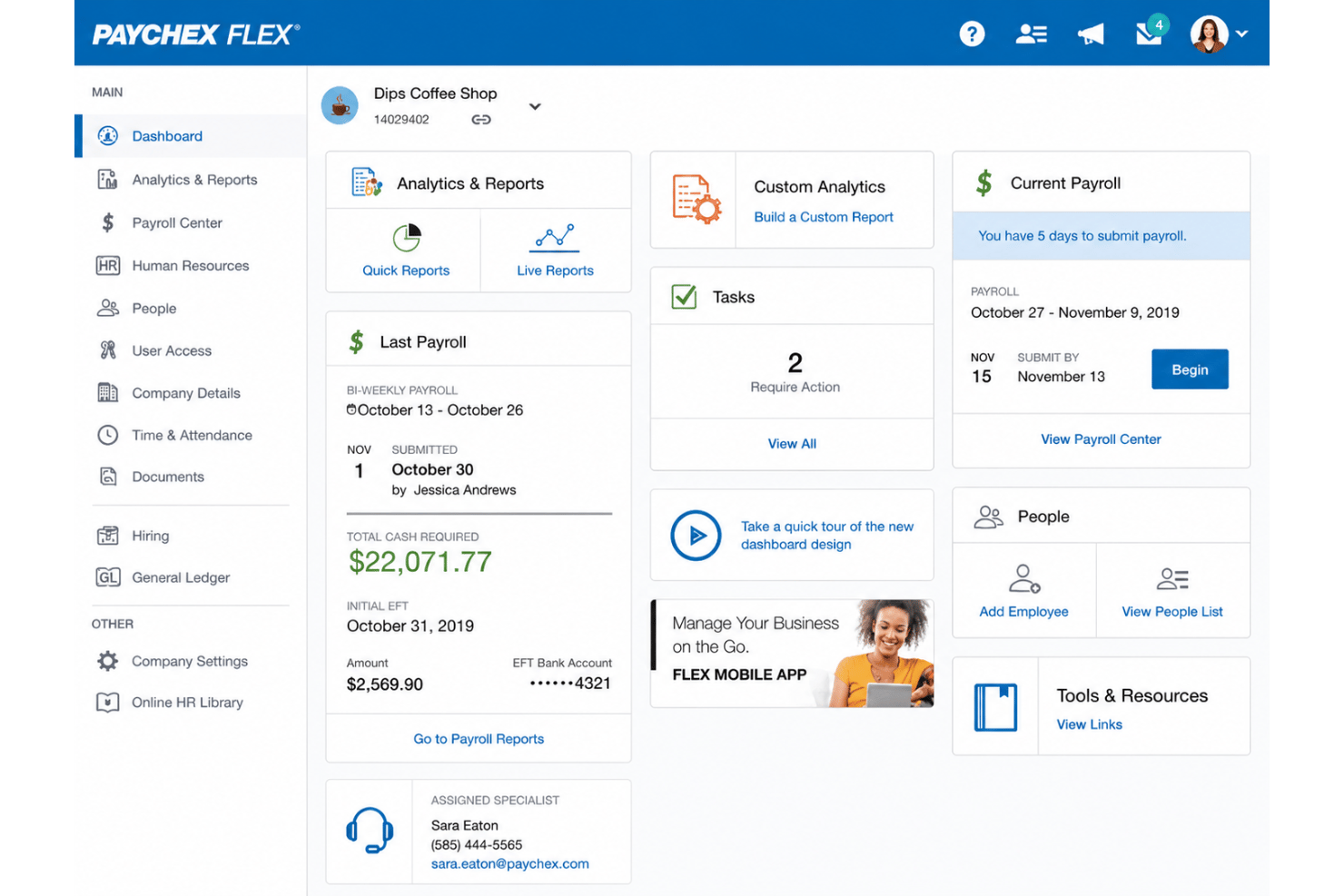Screen dimensions: 1344x896
Task: Click the Add Employee icon
Action: pyautogui.click(x=1024, y=578)
